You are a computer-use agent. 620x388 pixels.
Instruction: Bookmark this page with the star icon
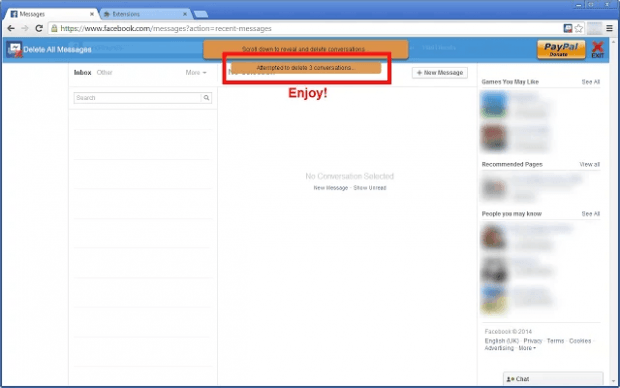(579, 28)
